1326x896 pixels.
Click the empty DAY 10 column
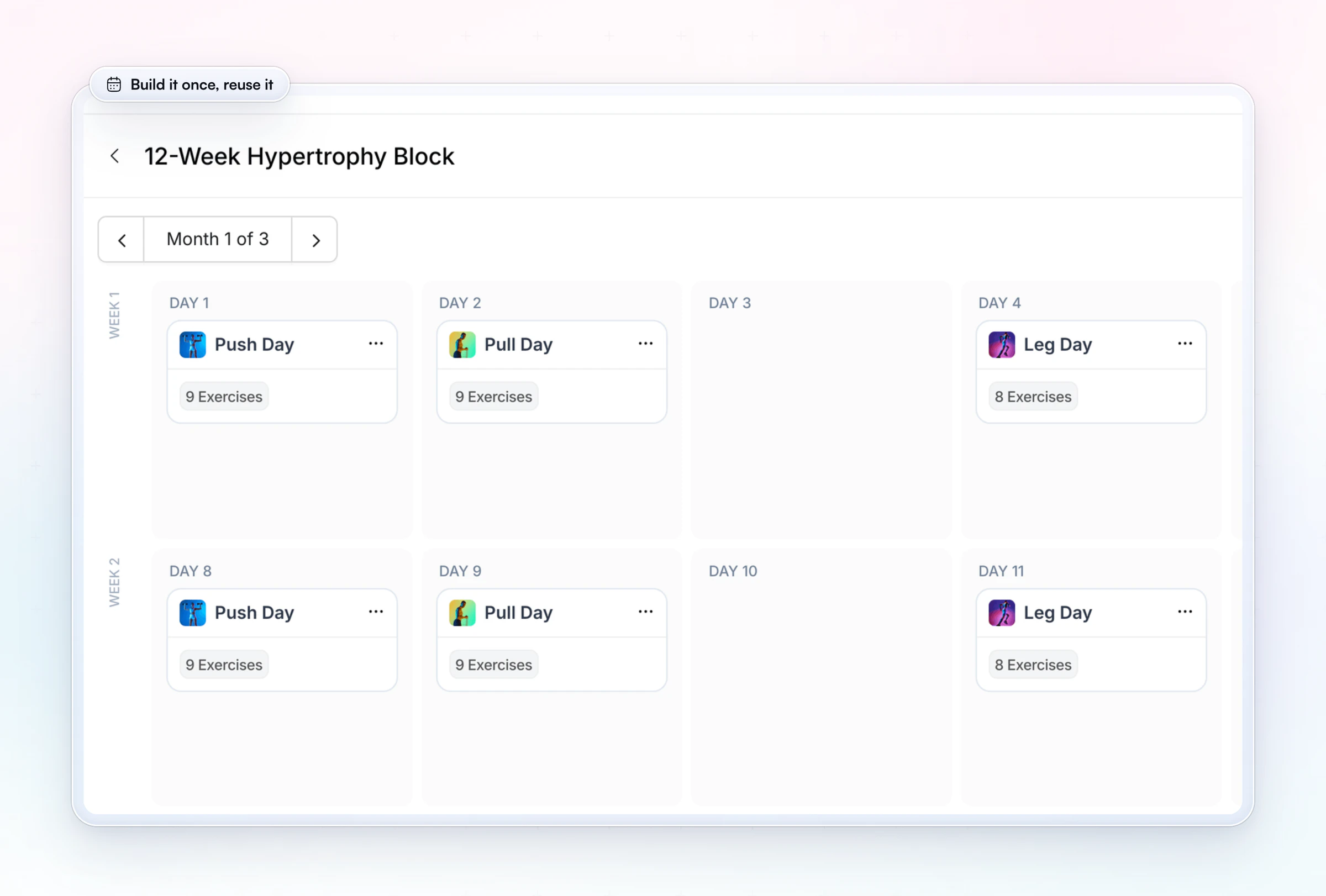[x=822, y=678]
